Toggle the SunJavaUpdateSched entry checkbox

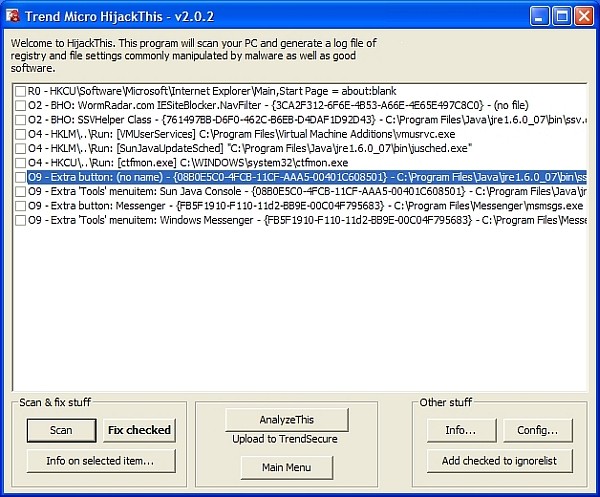tap(21, 148)
